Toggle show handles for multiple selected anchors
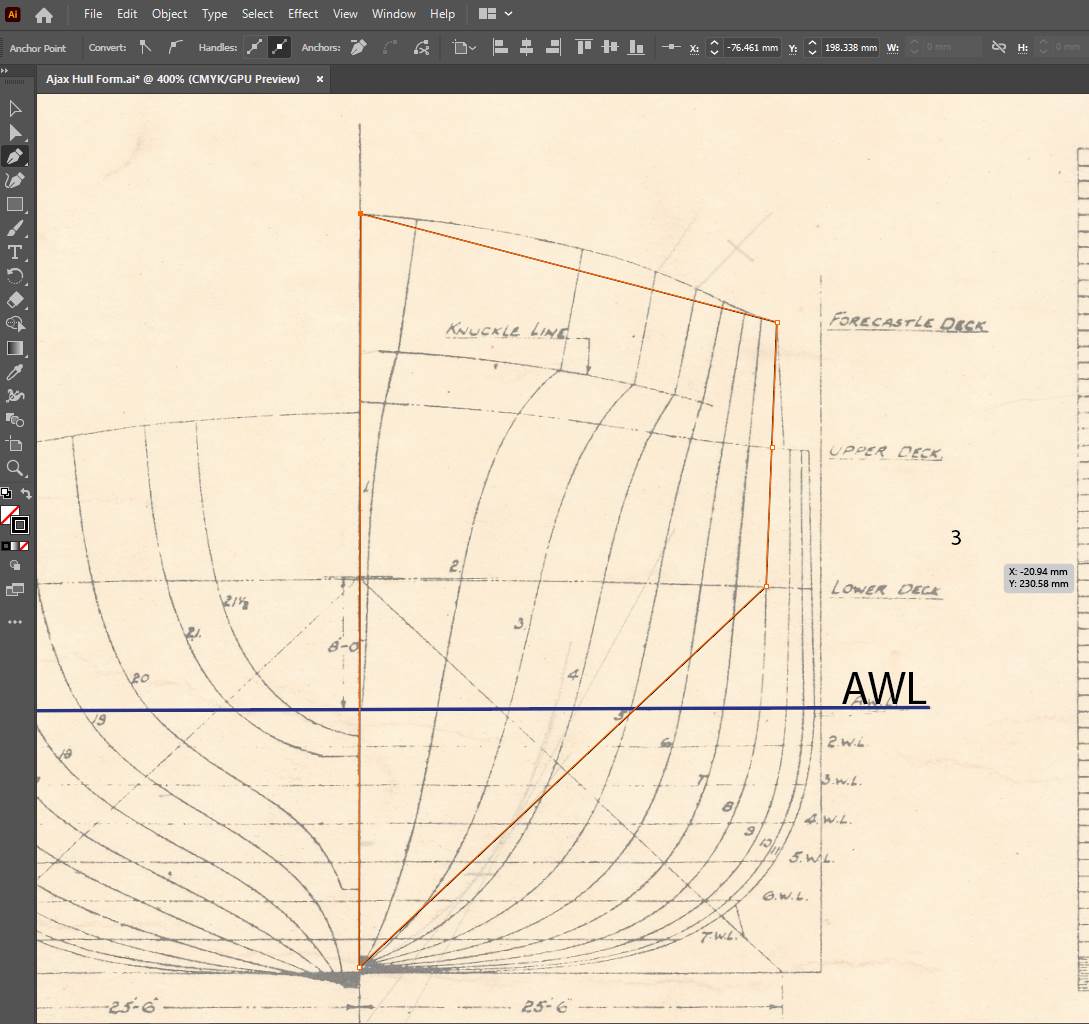The image size is (1089, 1024). point(254,47)
